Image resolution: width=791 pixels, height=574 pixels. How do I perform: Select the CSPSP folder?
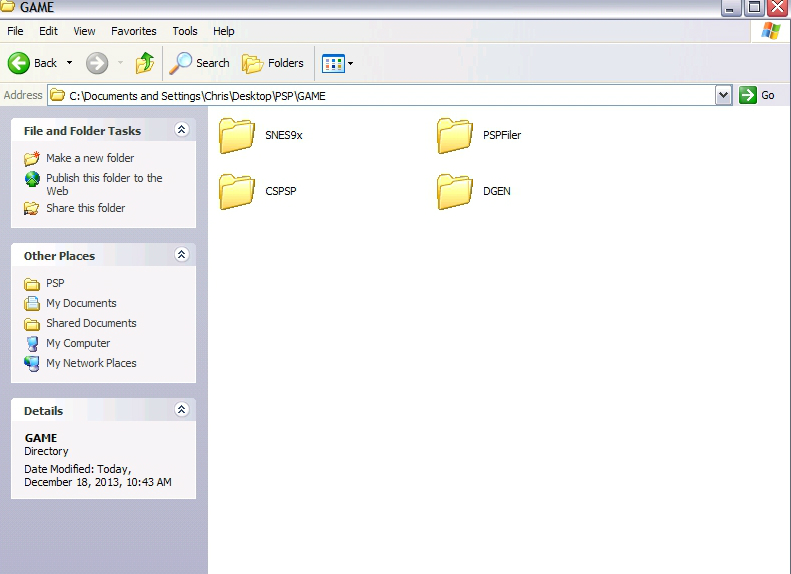[x=237, y=191]
